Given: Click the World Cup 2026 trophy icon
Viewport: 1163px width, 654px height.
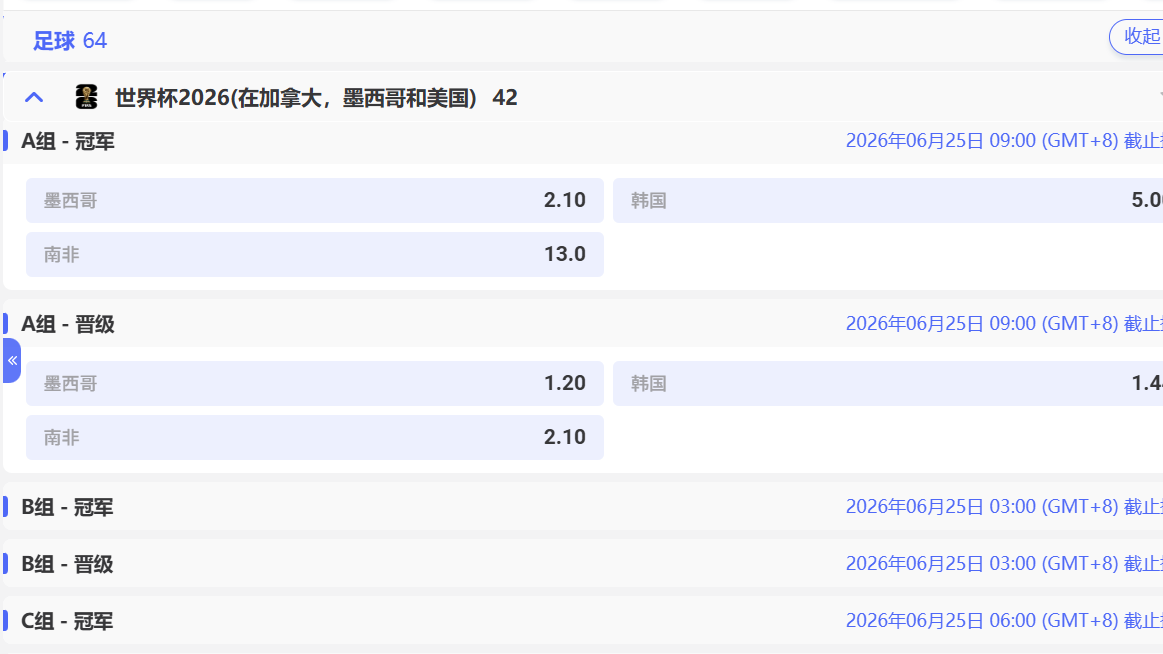Looking at the screenshot, I should click(x=87, y=97).
